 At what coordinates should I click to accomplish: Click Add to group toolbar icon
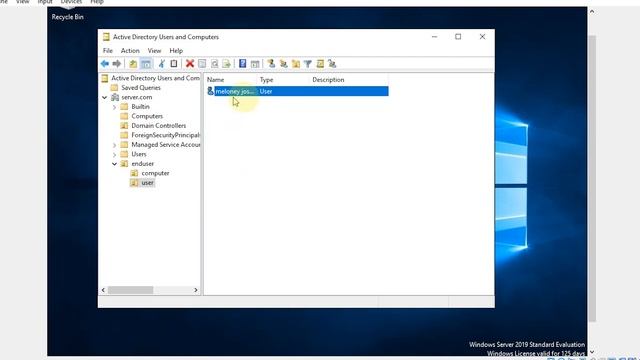[332, 64]
